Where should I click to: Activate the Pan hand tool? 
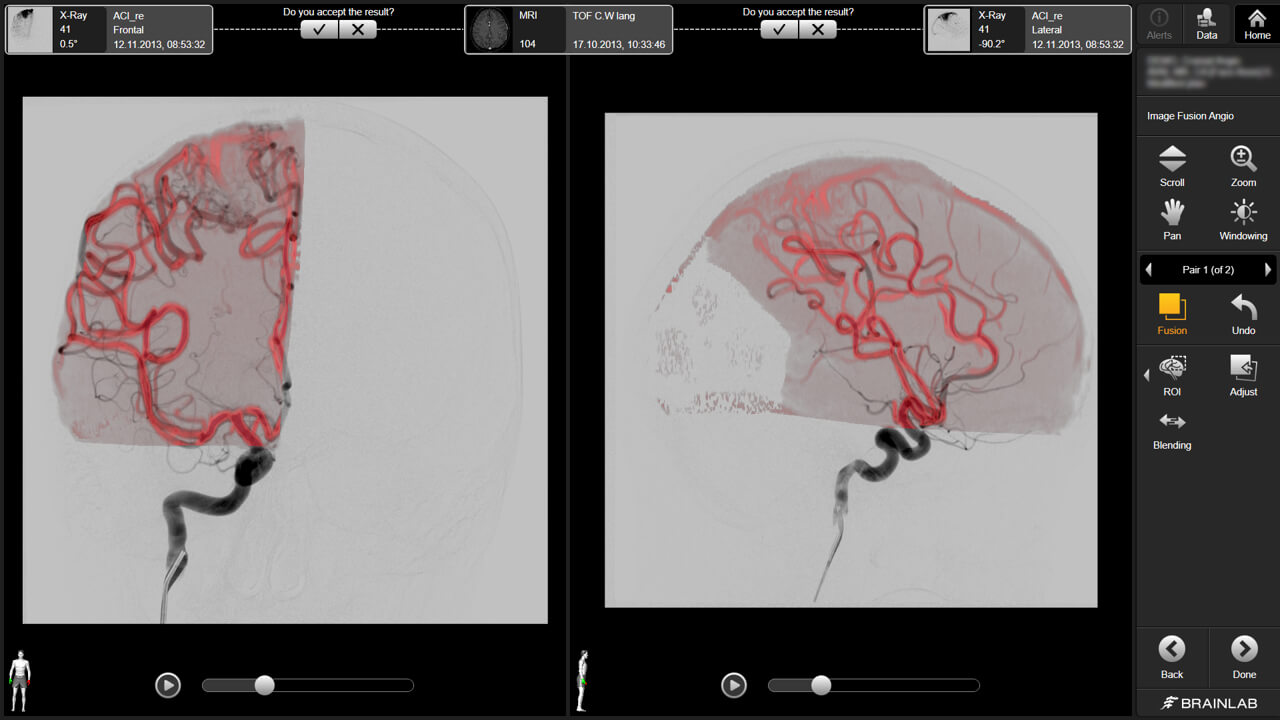(x=1172, y=219)
